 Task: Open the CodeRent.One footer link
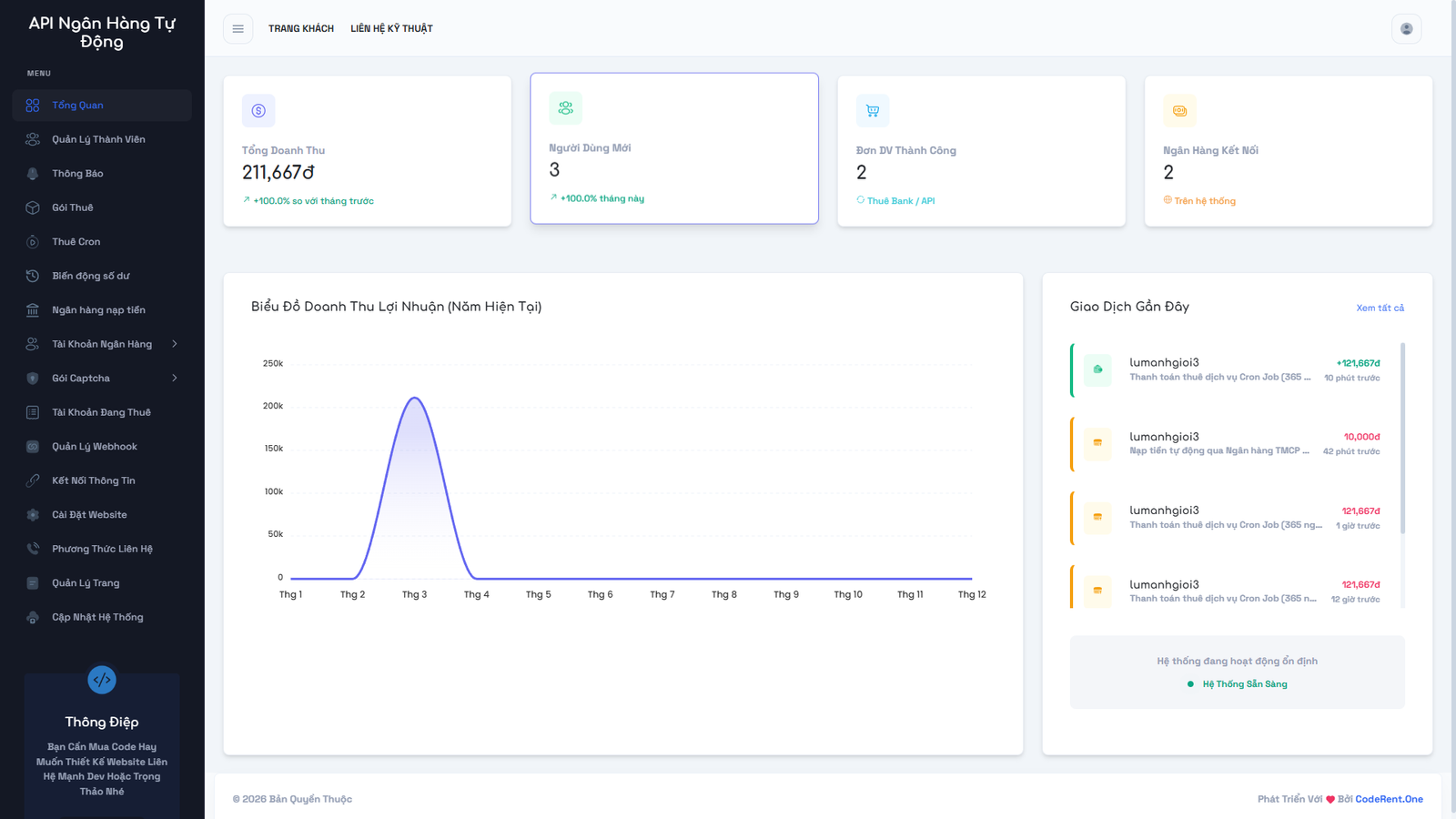tap(1389, 799)
